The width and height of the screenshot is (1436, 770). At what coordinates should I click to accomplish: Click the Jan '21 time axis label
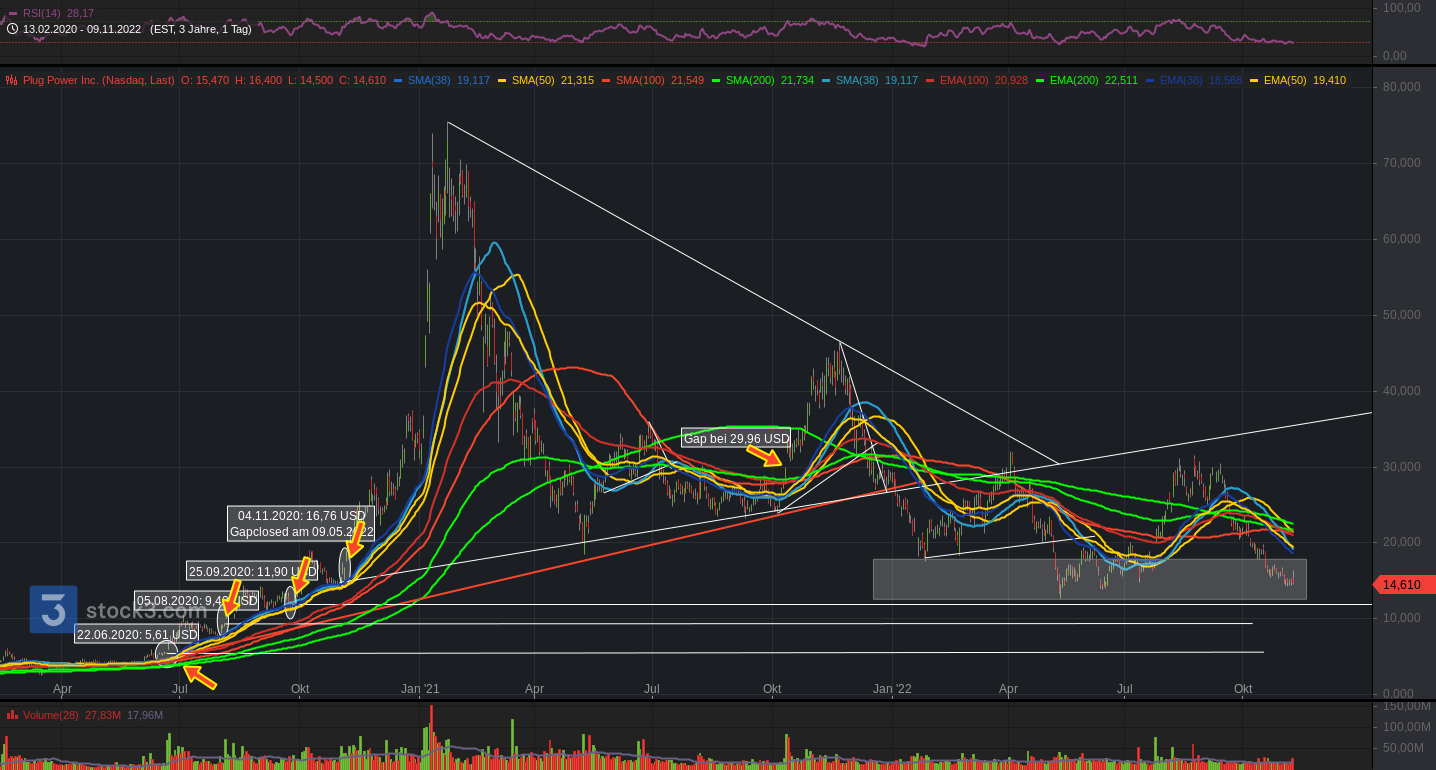click(x=420, y=689)
